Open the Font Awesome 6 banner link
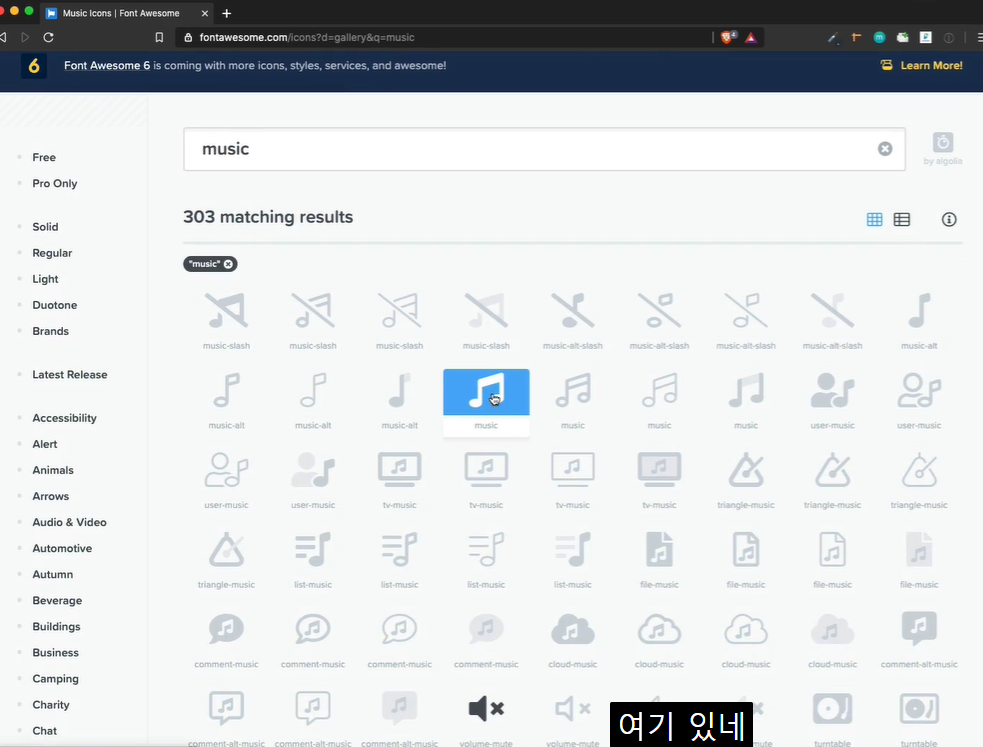Viewport: 983px width, 747px height. click(x=107, y=66)
